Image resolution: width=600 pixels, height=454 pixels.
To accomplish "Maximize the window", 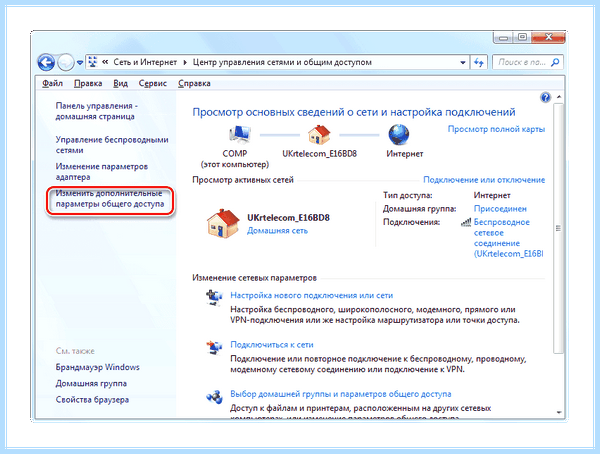I will point(522,38).
